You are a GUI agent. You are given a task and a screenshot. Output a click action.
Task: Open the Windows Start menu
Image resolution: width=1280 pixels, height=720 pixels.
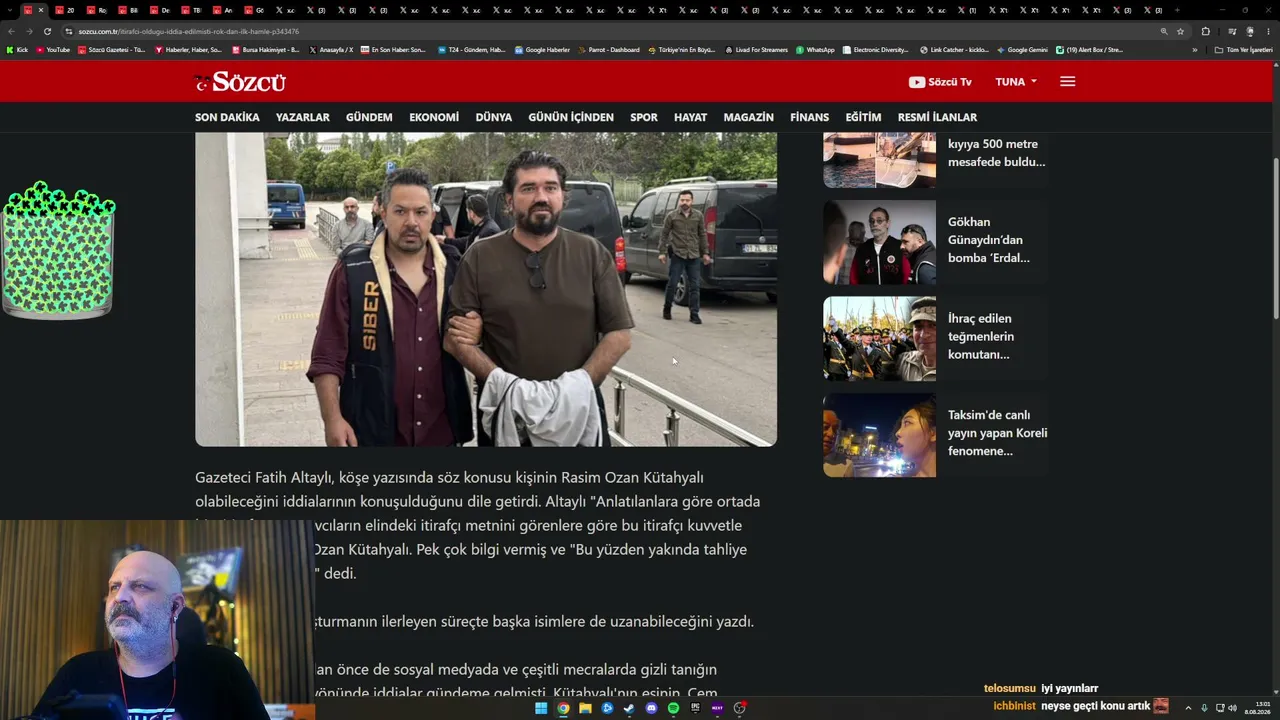pos(541,708)
